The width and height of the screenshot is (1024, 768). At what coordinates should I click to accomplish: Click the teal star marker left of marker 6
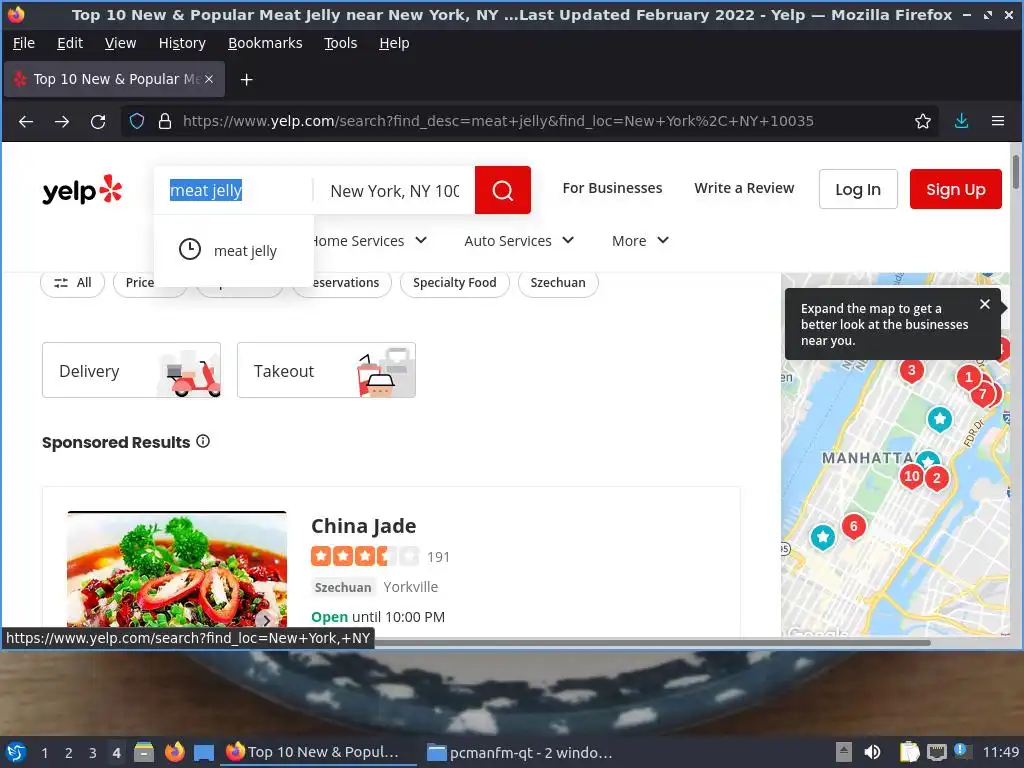click(823, 537)
